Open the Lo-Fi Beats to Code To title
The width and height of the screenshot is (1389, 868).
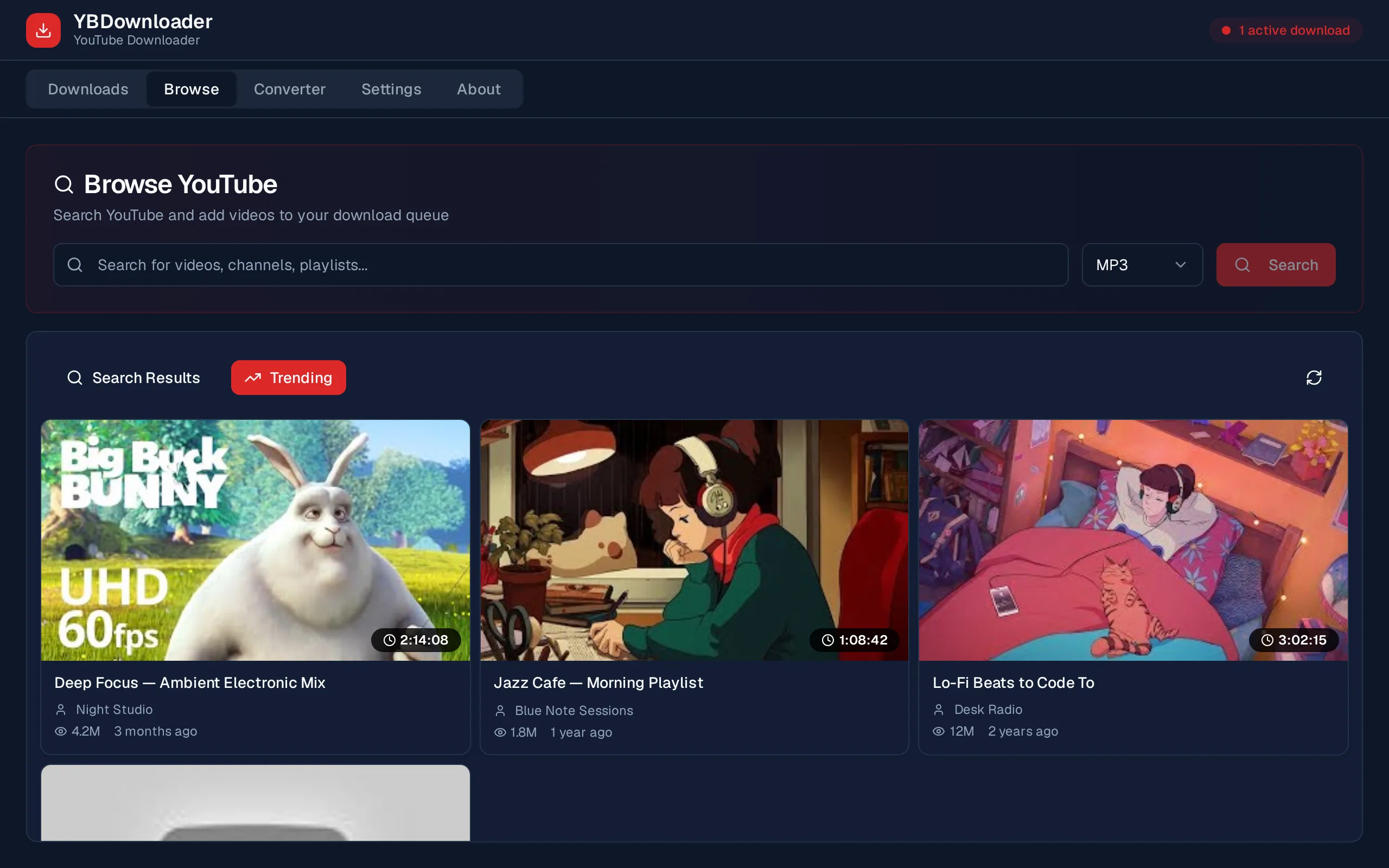click(1014, 682)
